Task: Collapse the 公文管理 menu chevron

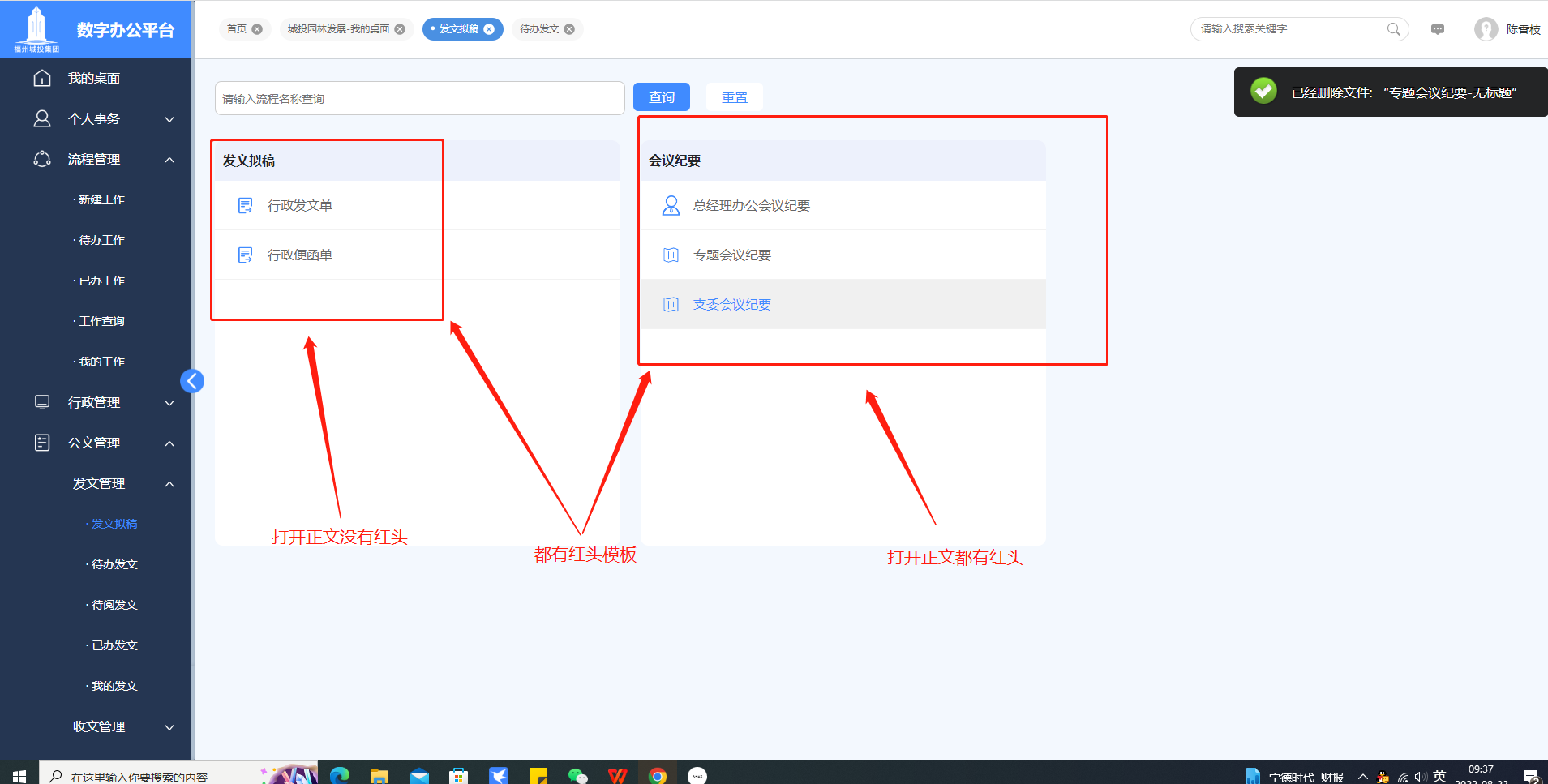Action: [169, 443]
